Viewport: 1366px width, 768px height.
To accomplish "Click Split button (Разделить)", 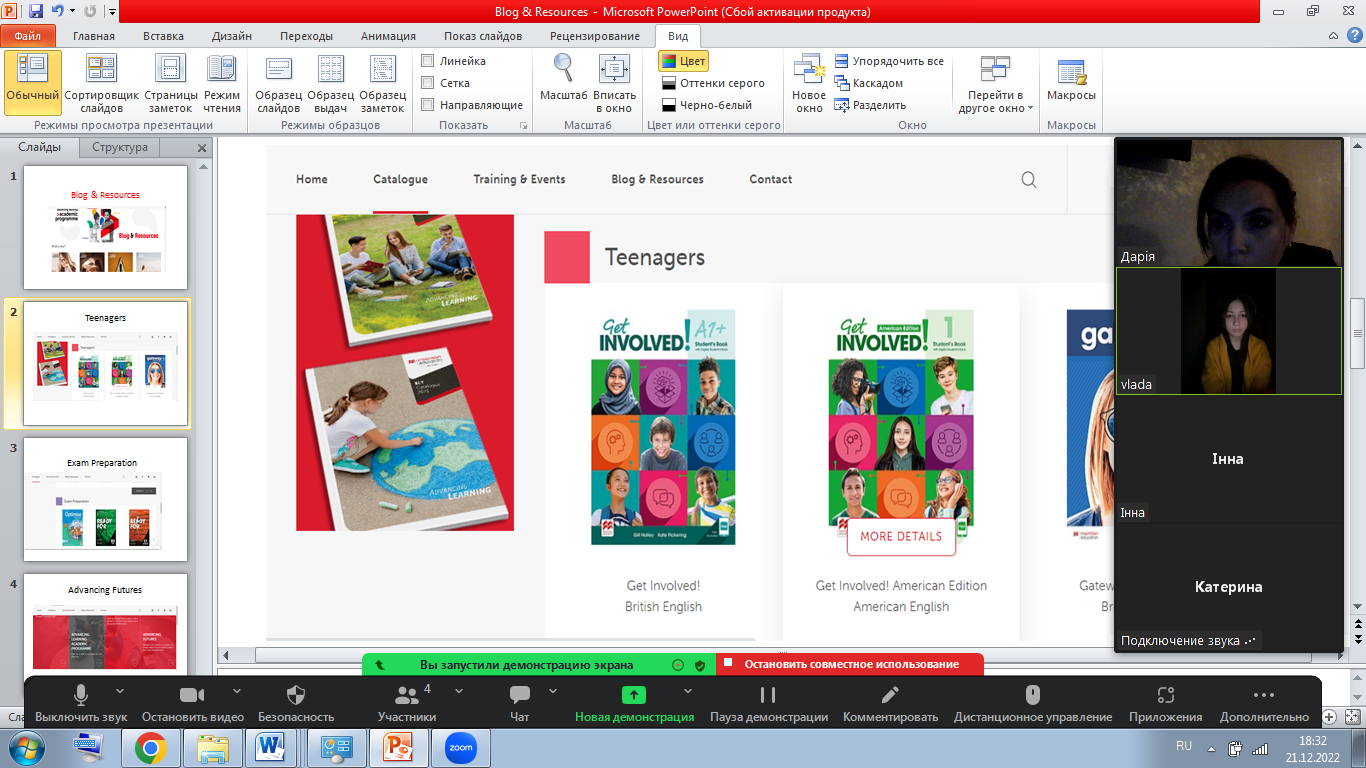I will point(870,105).
